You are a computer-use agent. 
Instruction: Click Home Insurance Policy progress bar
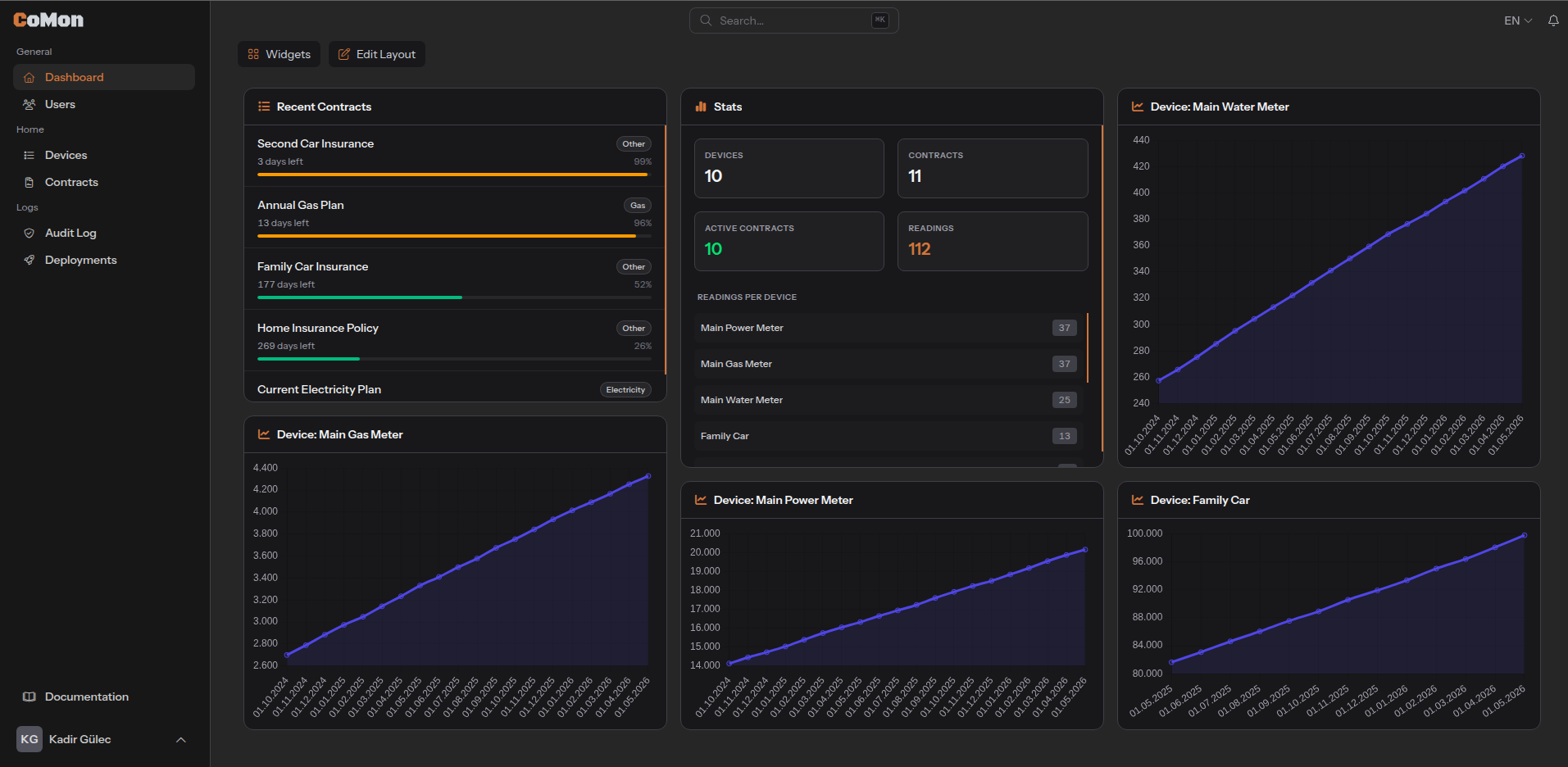[x=455, y=359]
